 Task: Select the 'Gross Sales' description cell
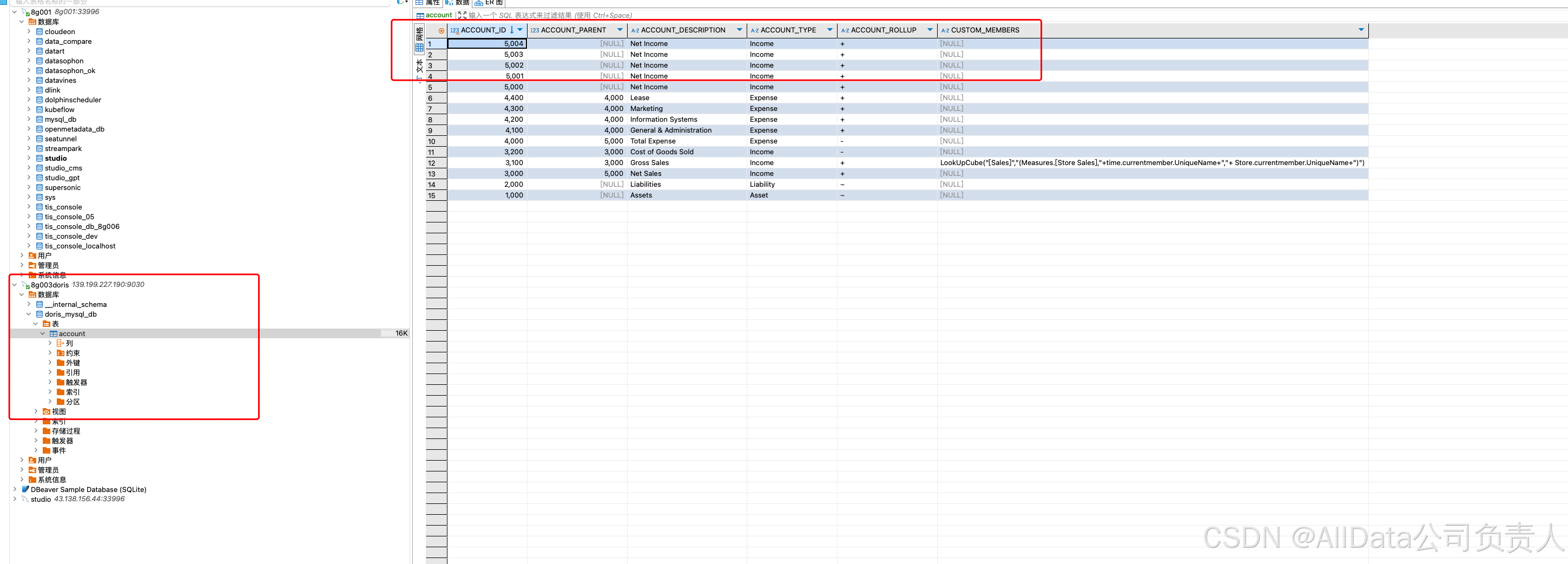click(687, 162)
